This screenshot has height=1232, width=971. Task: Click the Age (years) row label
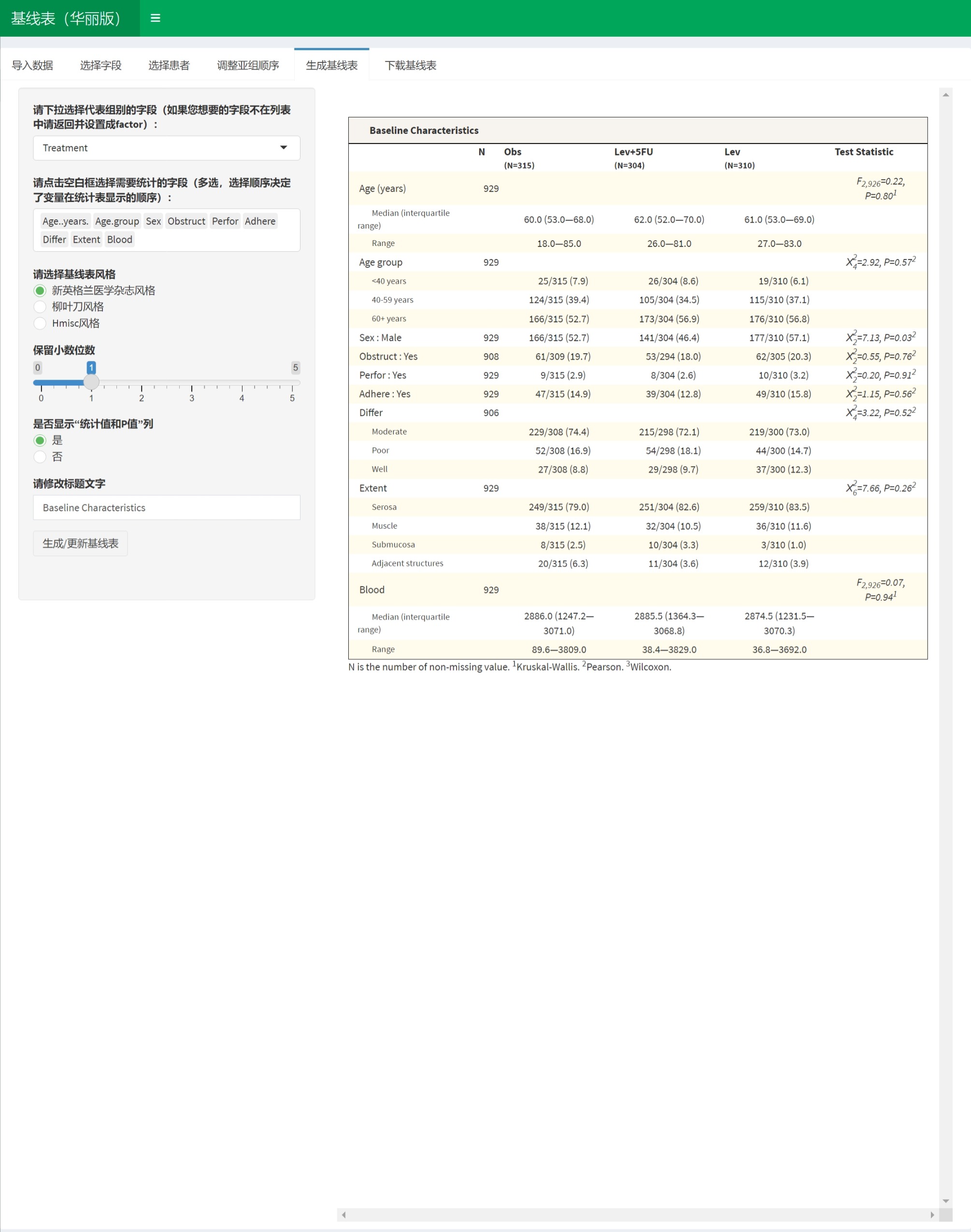click(x=382, y=189)
